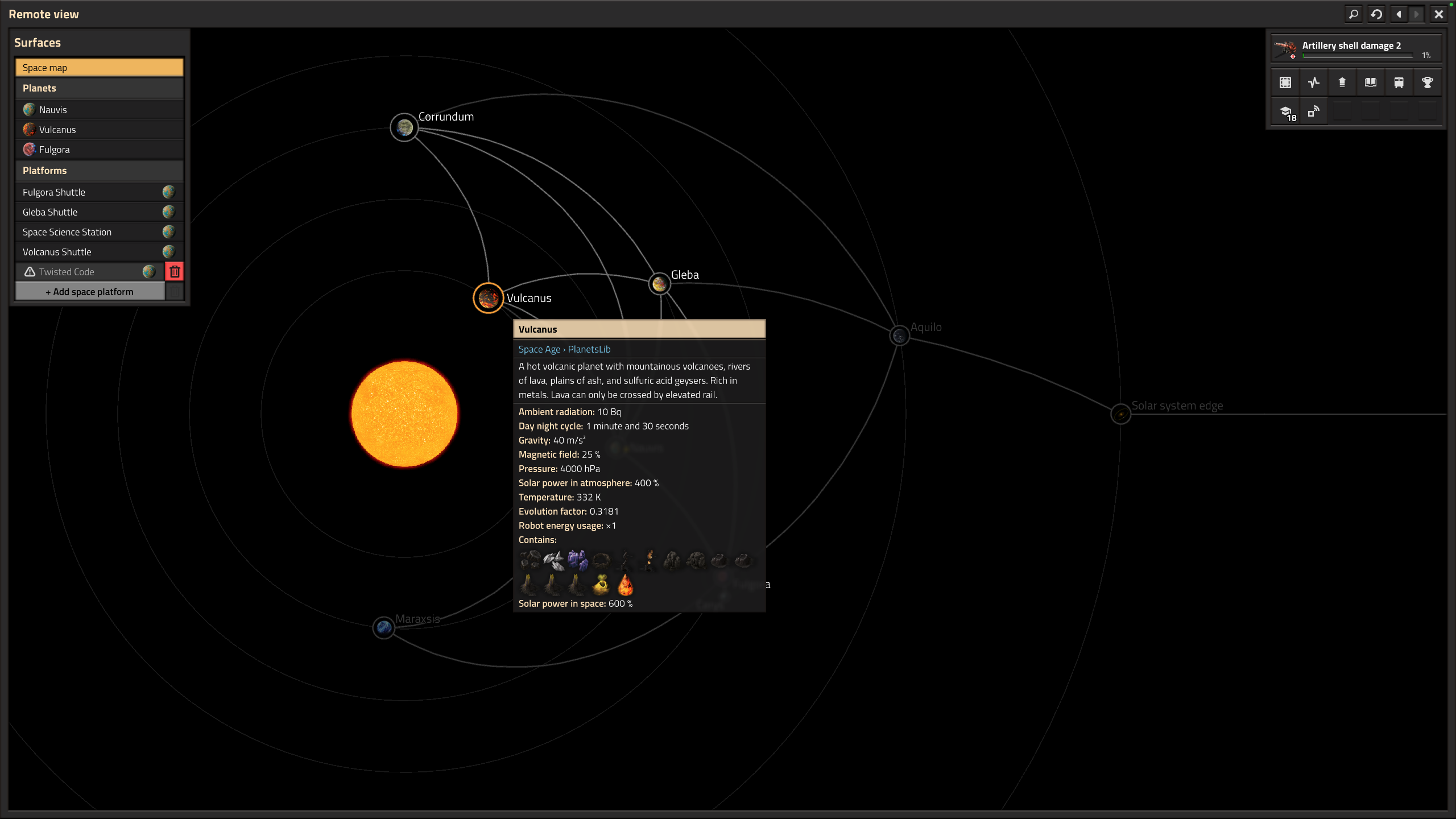Select Fulgora in the Planets list
1456x819 pixels.
click(100, 149)
